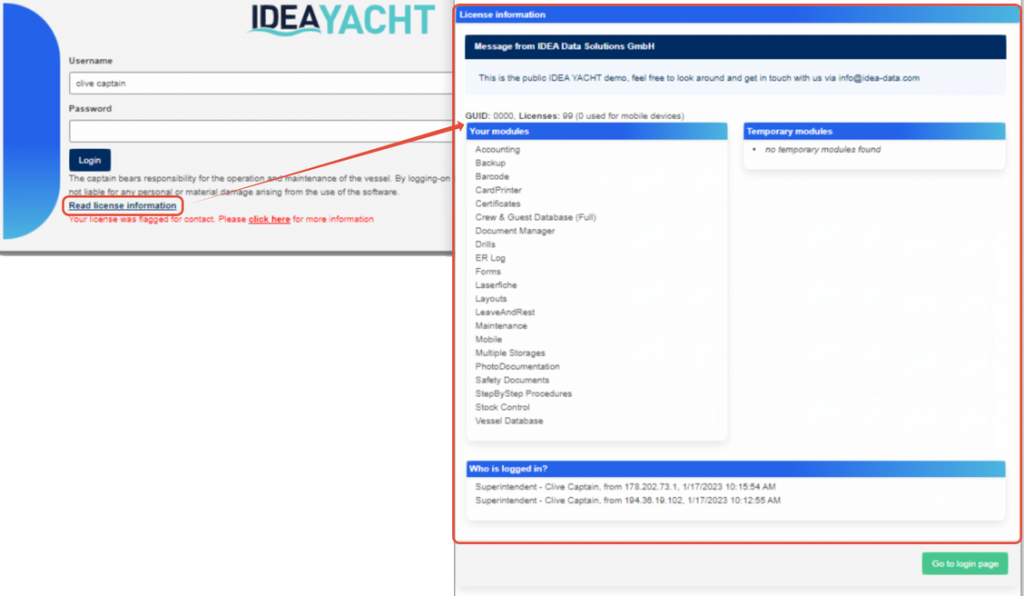Select the Forms module entry
Image resolution: width=1024 pixels, height=596 pixels.
tap(488, 272)
